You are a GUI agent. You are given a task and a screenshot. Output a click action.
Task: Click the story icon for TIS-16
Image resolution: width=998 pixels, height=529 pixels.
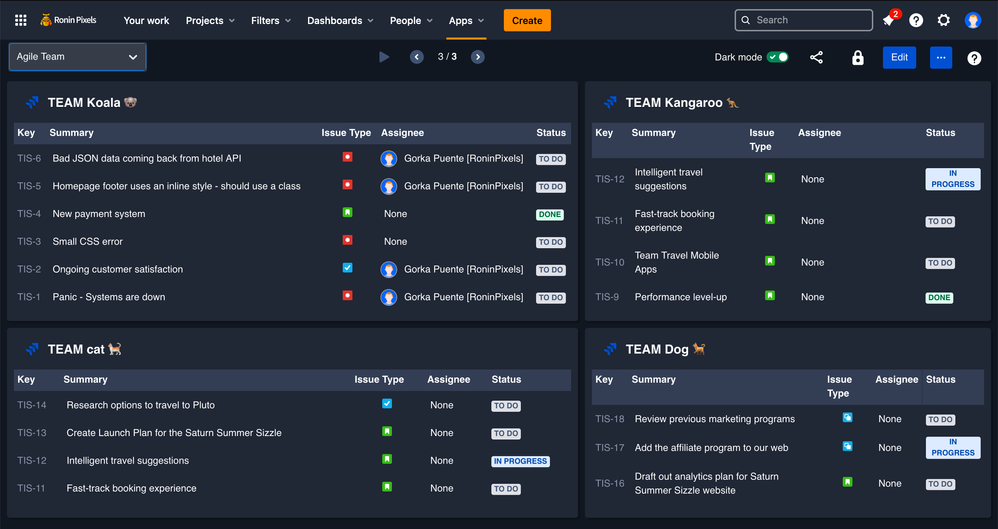click(x=848, y=482)
